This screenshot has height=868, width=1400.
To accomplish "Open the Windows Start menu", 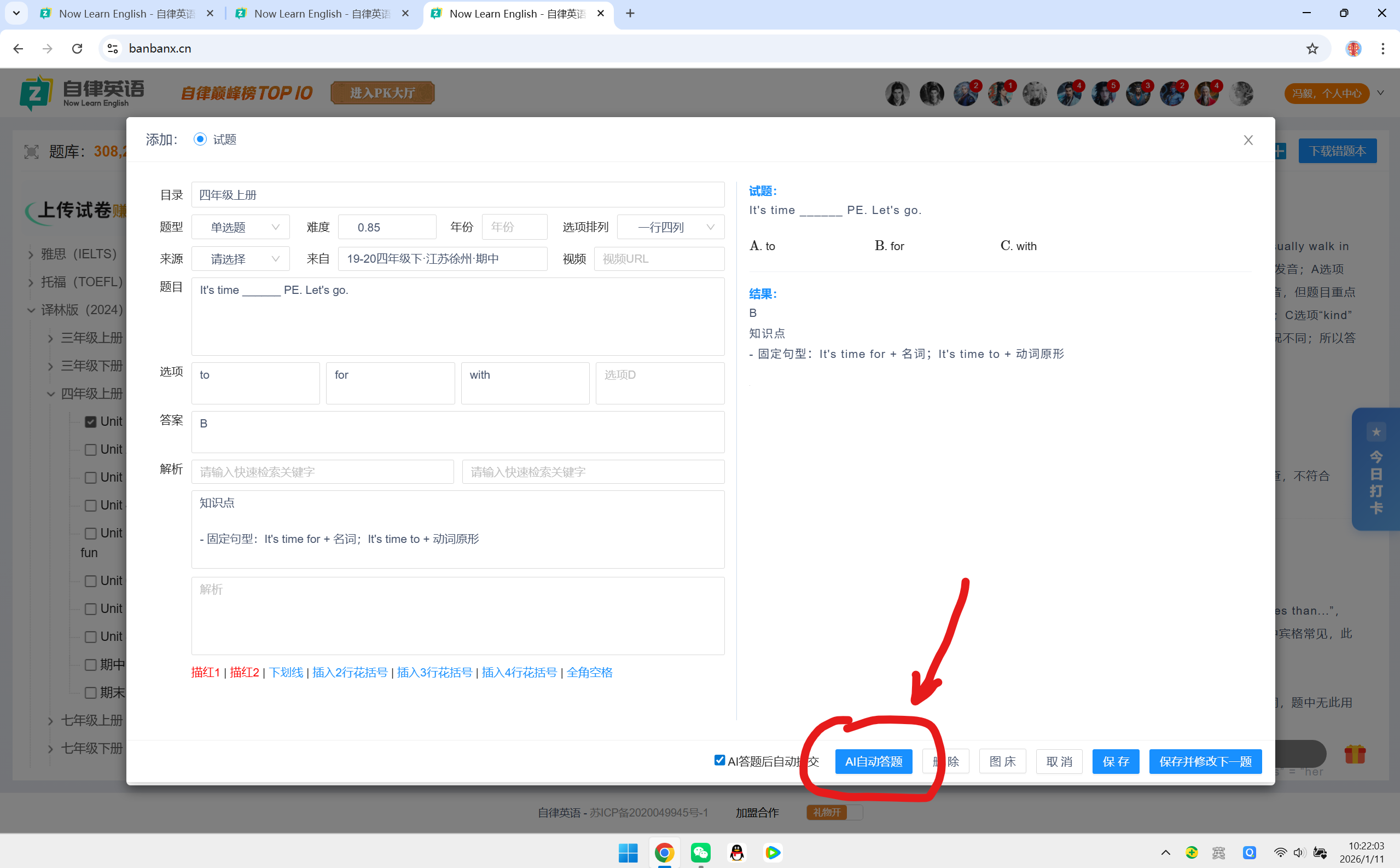I will (628, 853).
